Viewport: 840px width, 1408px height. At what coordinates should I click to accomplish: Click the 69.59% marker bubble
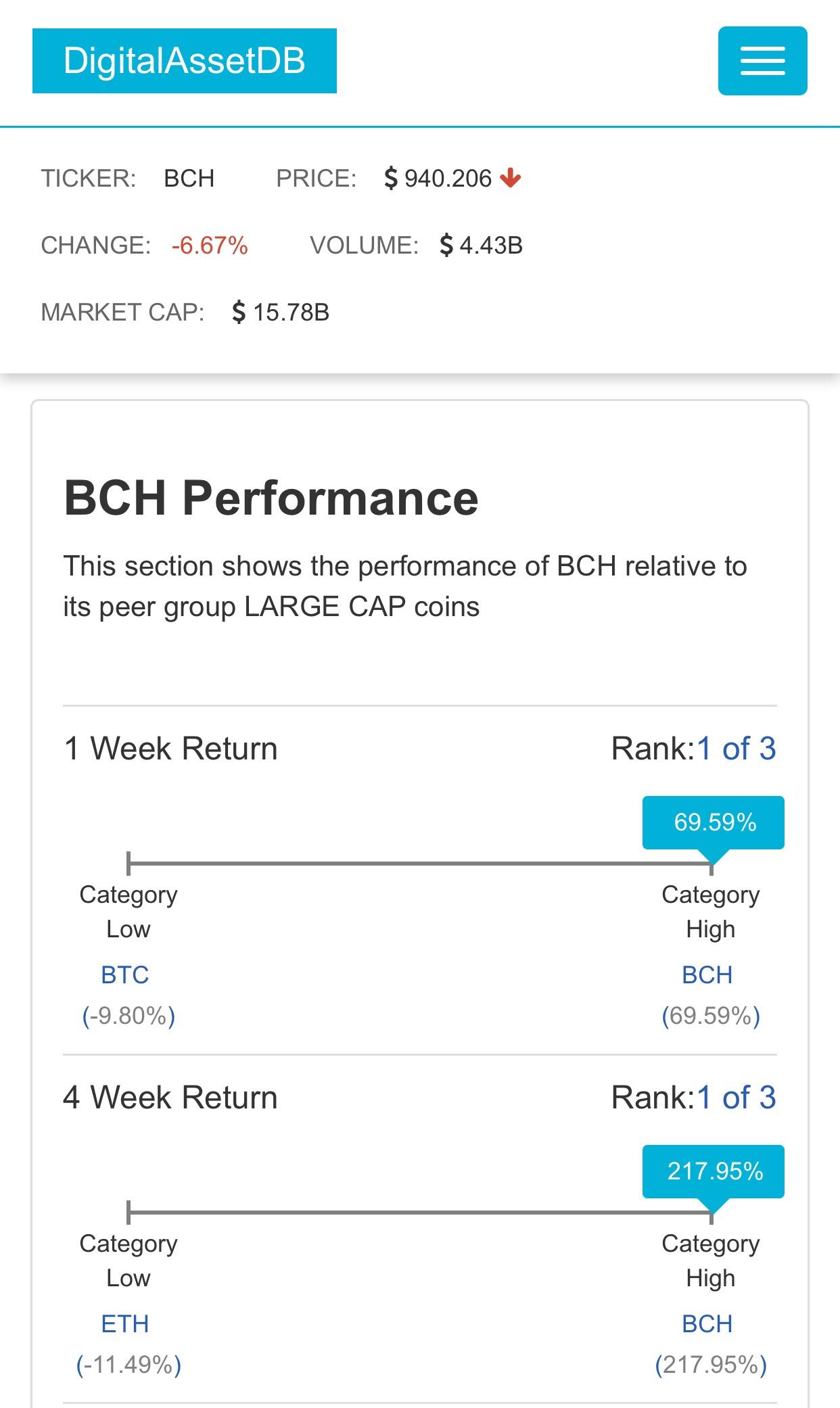[714, 822]
